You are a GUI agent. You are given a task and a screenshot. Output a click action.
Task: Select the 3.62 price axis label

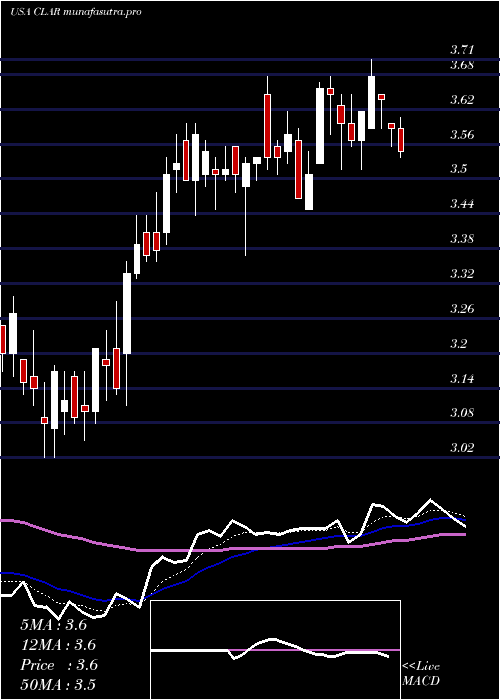[x=462, y=100]
